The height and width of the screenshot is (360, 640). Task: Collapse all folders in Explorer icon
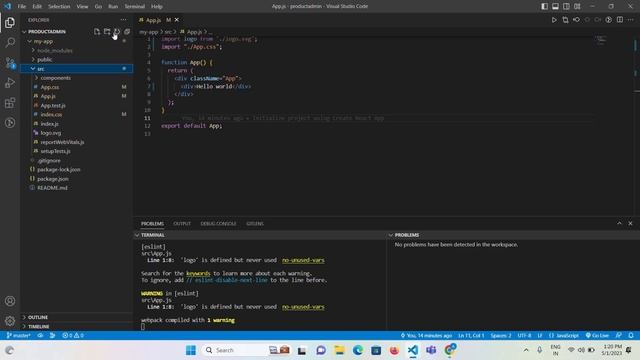coord(127,31)
